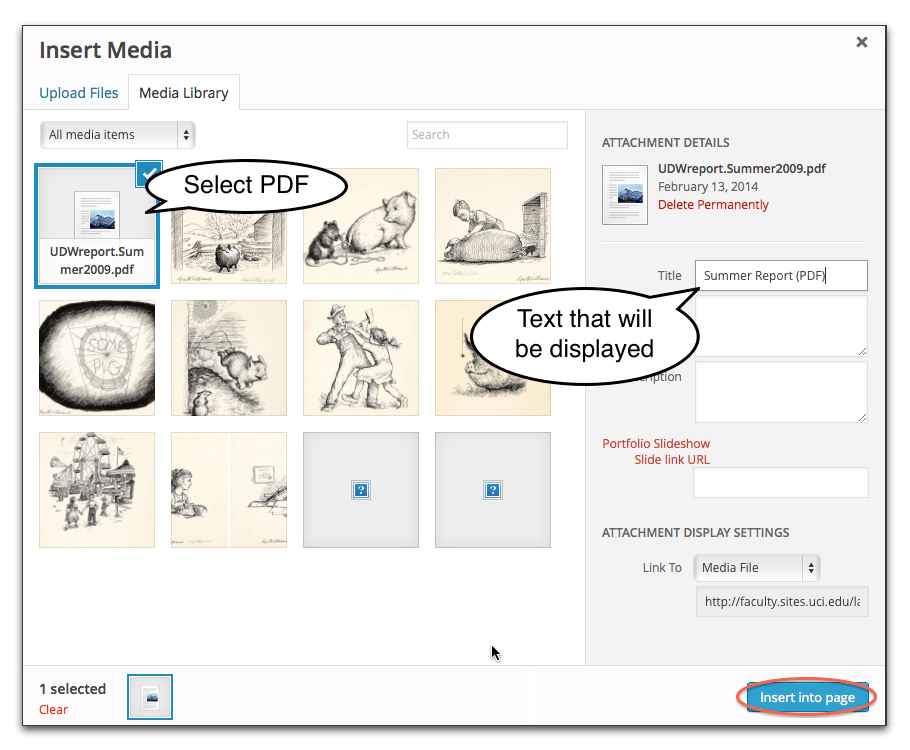Select the jumping piglet drawing thumbnail
This screenshot has width=910, height=750.
229,358
